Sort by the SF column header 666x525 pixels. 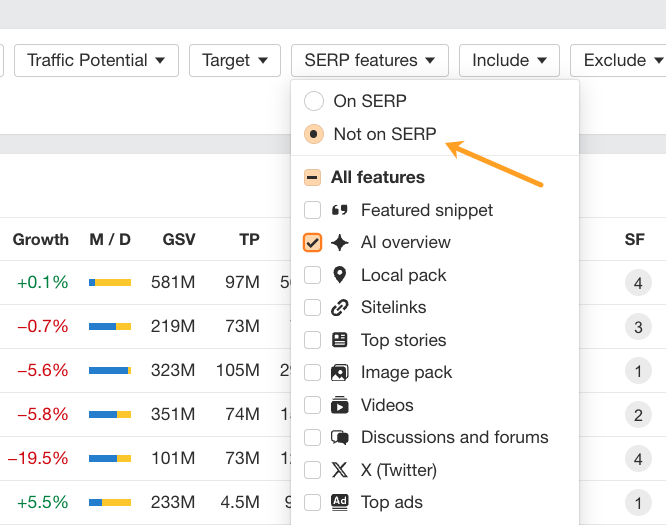tap(635, 240)
